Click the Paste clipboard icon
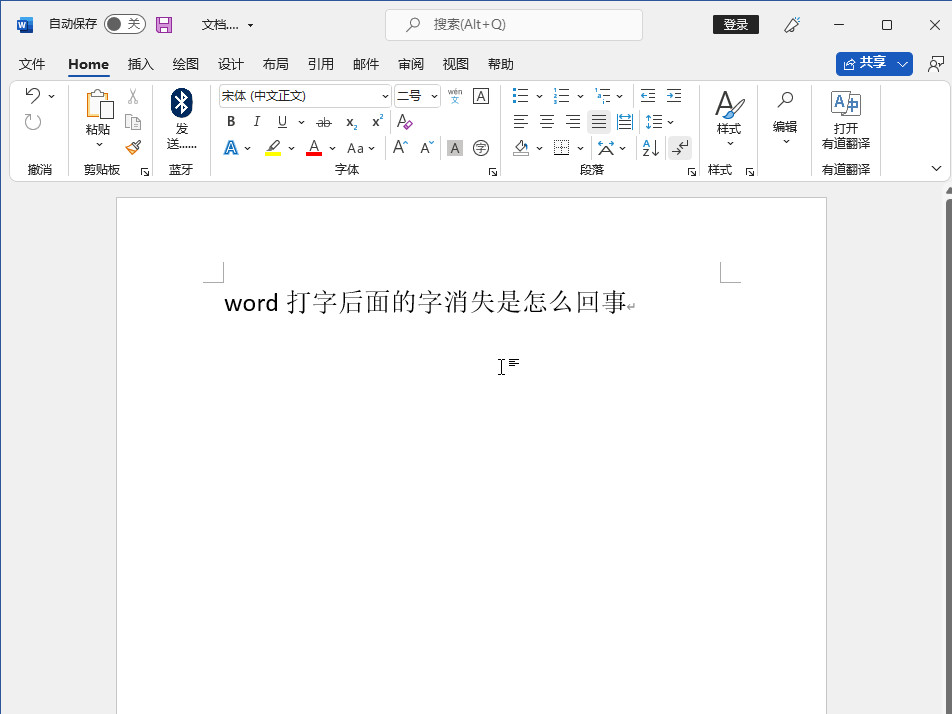The image size is (952, 714). click(100, 104)
